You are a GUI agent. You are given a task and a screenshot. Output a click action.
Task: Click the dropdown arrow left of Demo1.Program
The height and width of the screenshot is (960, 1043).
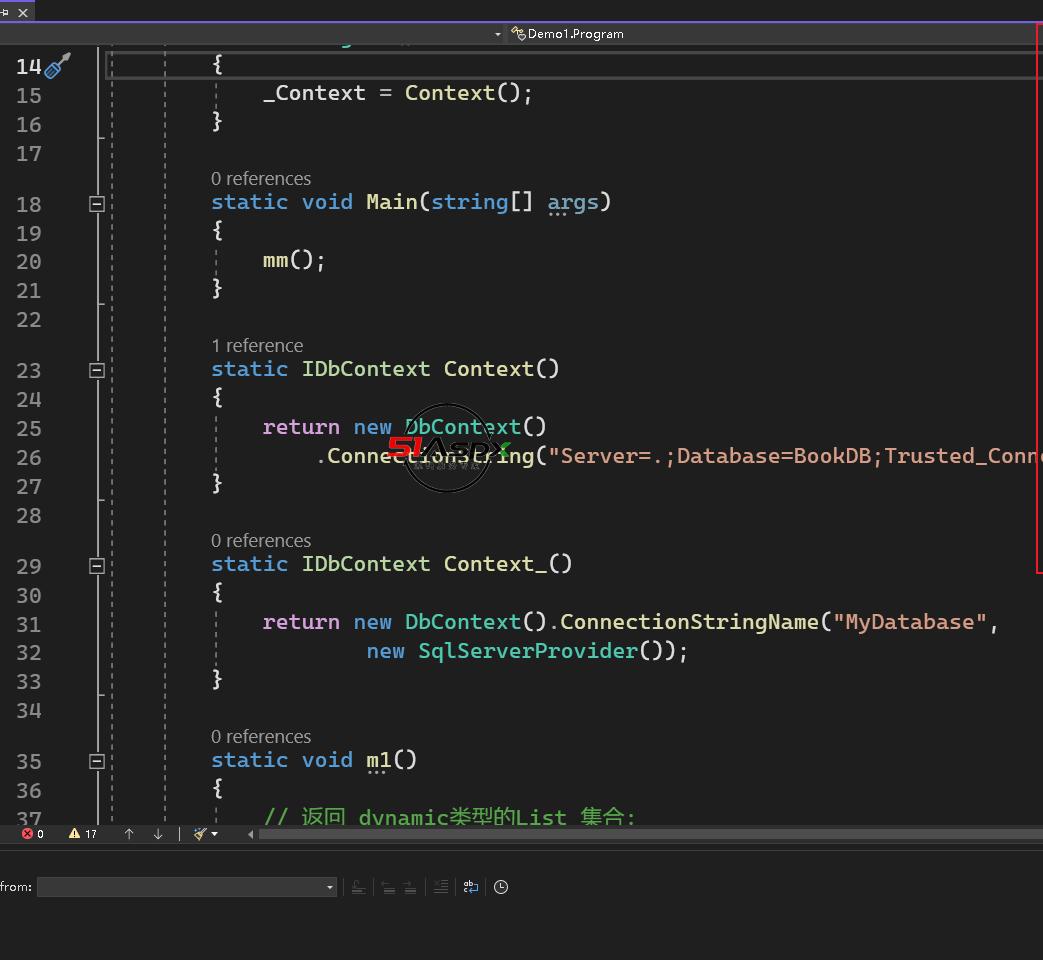point(498,34)
